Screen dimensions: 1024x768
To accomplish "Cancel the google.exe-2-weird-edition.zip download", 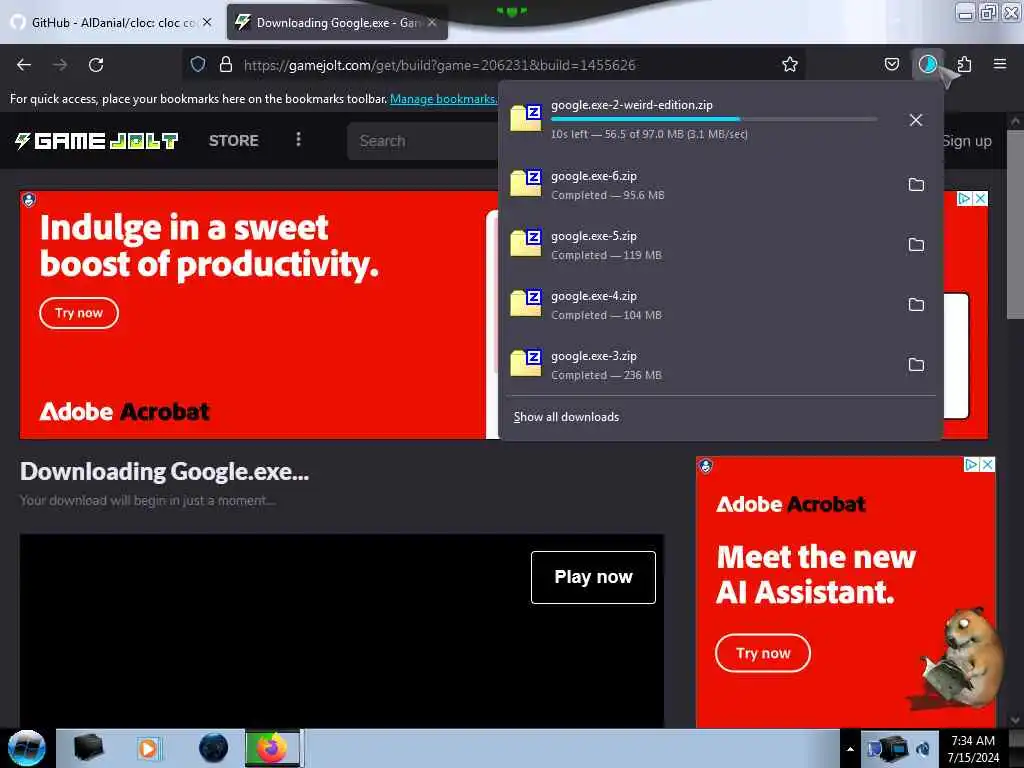I will point(916,120).
